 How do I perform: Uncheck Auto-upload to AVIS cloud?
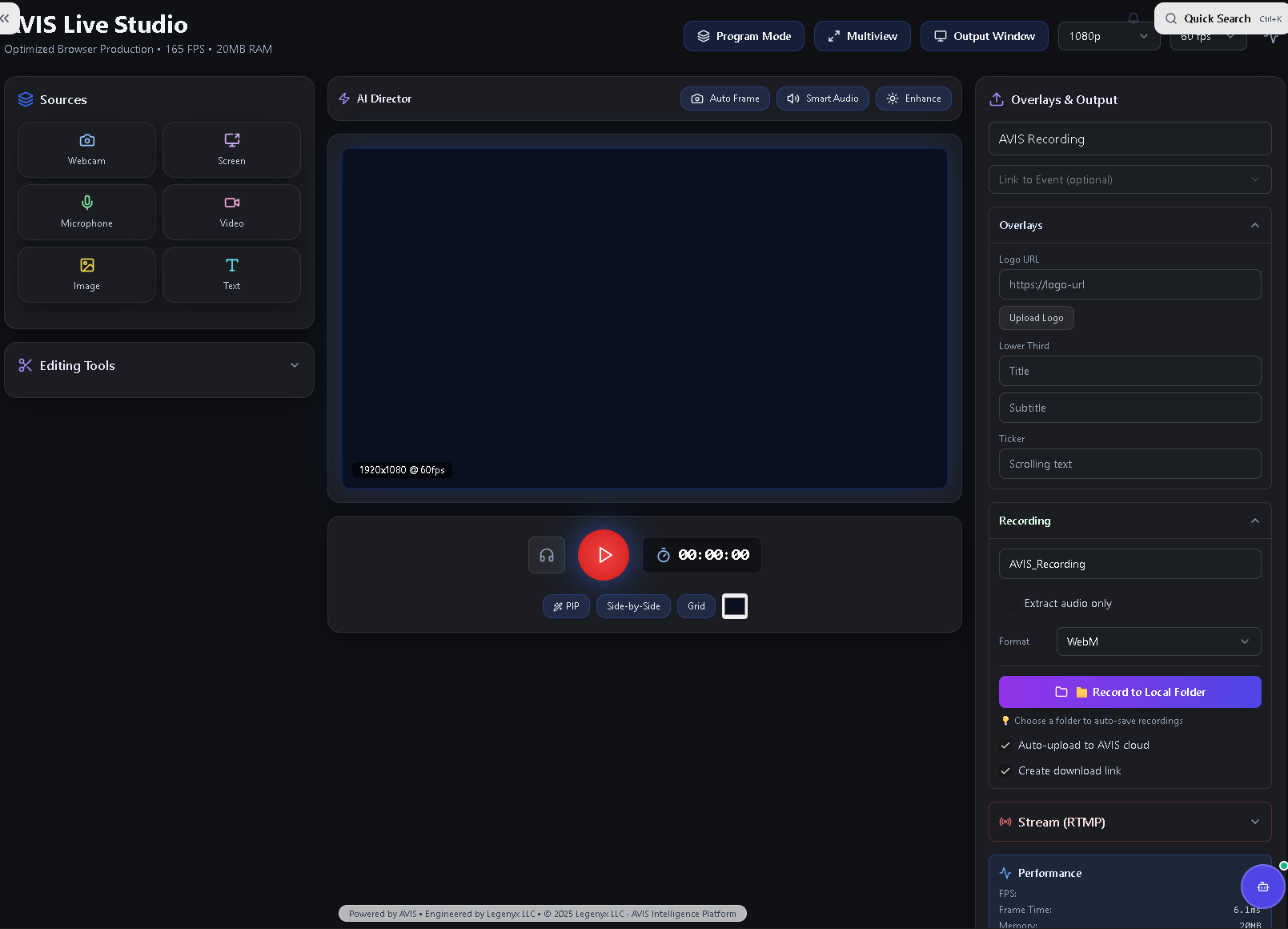point(1005,745)
